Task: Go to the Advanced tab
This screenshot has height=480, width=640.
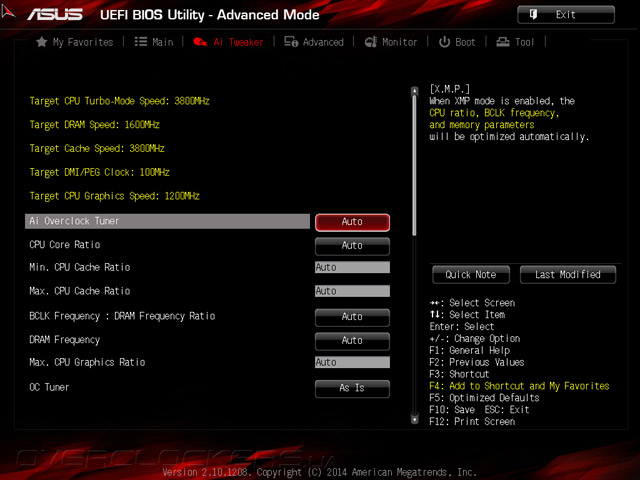Action: click(x=323, y=42)
